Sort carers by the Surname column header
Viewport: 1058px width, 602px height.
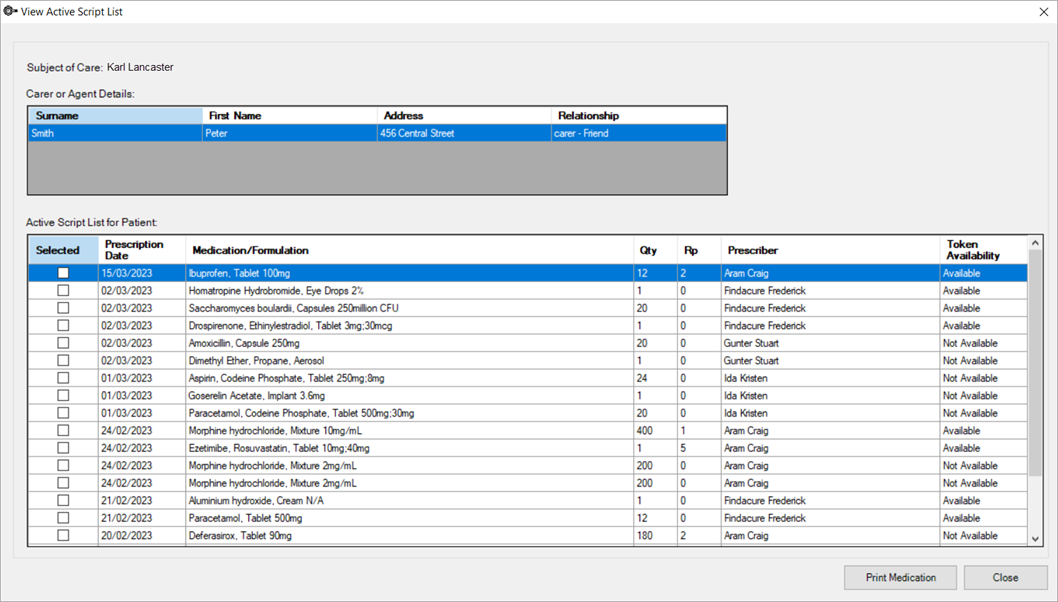pyautogui.click(x=115, y=115)
